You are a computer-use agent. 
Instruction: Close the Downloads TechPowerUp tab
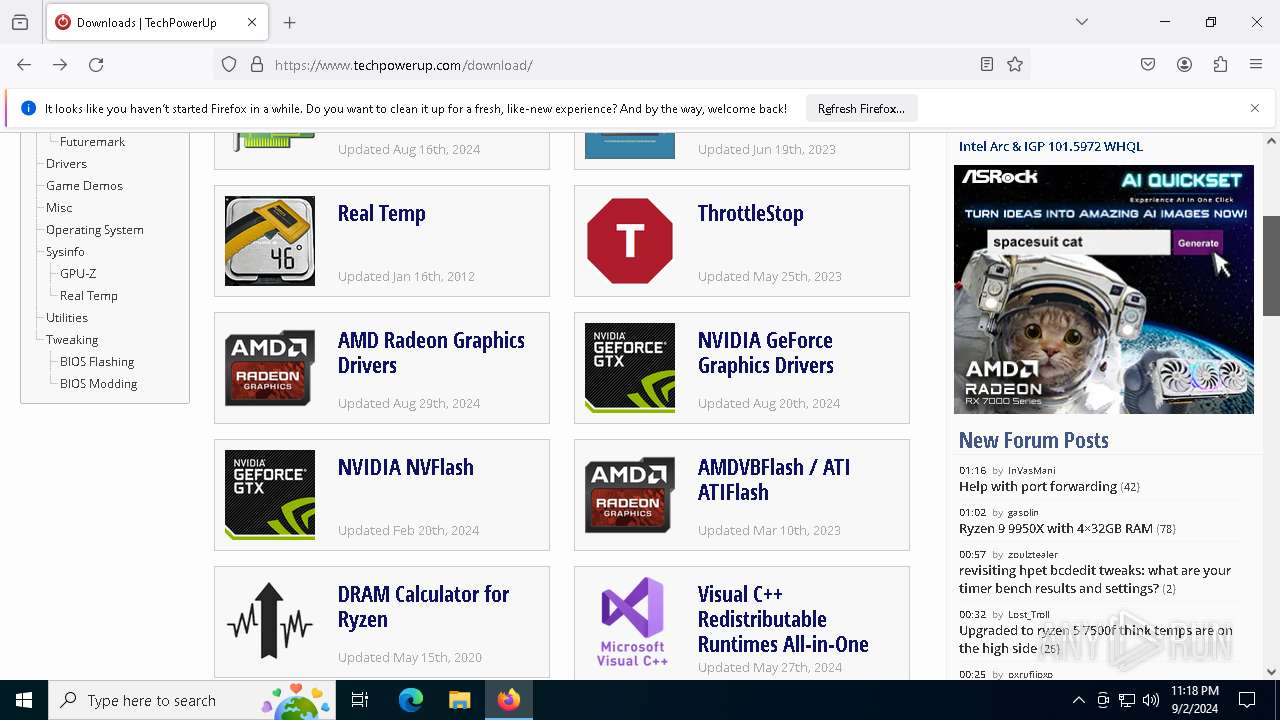tap(252, 22)
